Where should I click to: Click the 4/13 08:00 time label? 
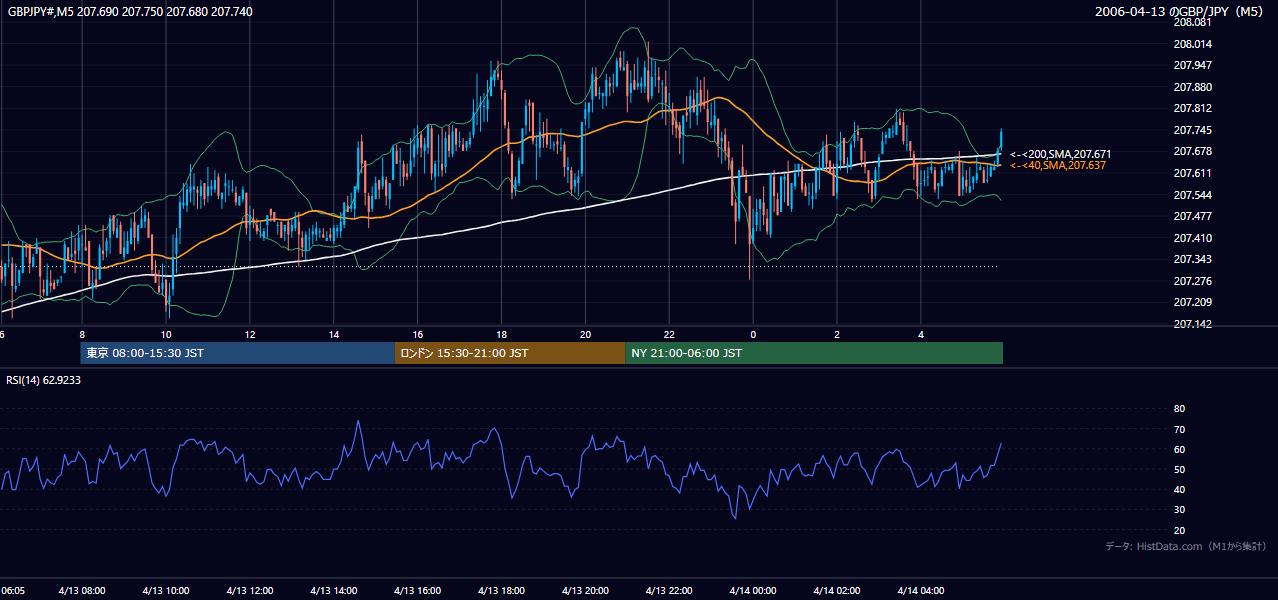click(x=83, y=590)
